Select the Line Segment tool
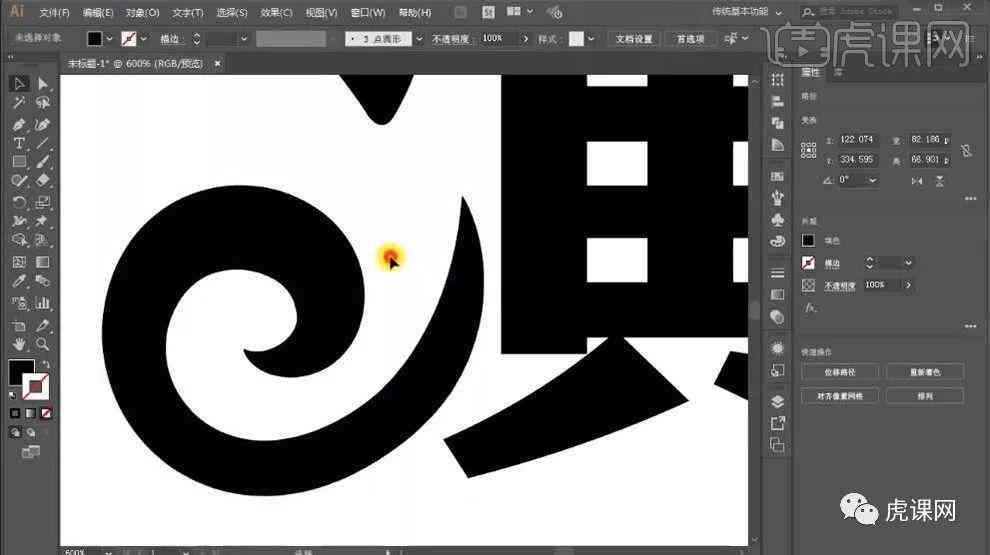 click(42, 143)
